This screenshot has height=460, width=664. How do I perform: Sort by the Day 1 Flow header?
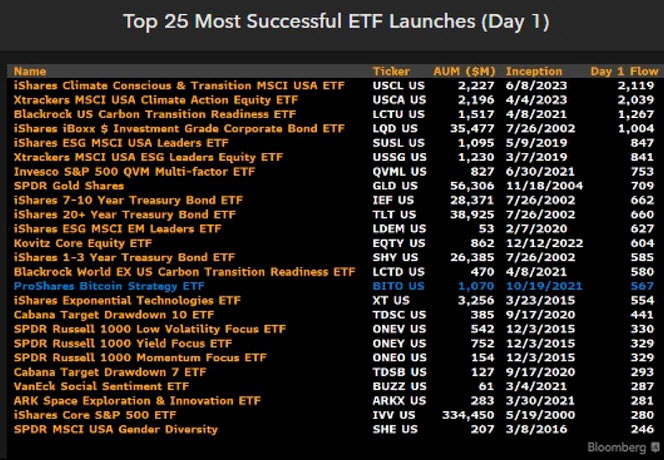pyautogui.click(x=620, y=72)
